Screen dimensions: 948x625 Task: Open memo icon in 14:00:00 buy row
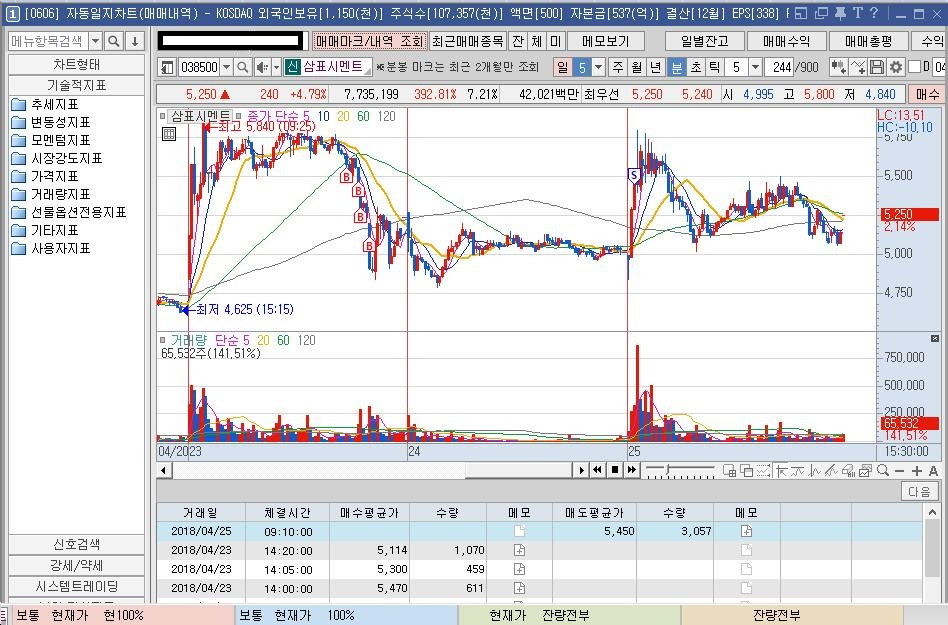pos(519,588)
